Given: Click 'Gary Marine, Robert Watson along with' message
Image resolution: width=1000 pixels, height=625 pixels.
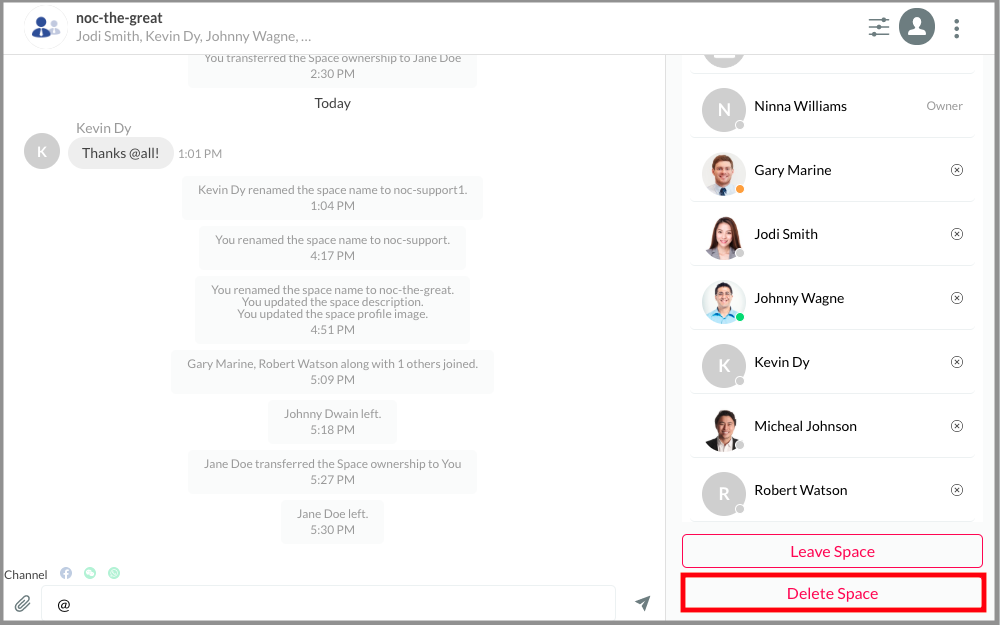Looking at the screenshot, I should (332, 372).
